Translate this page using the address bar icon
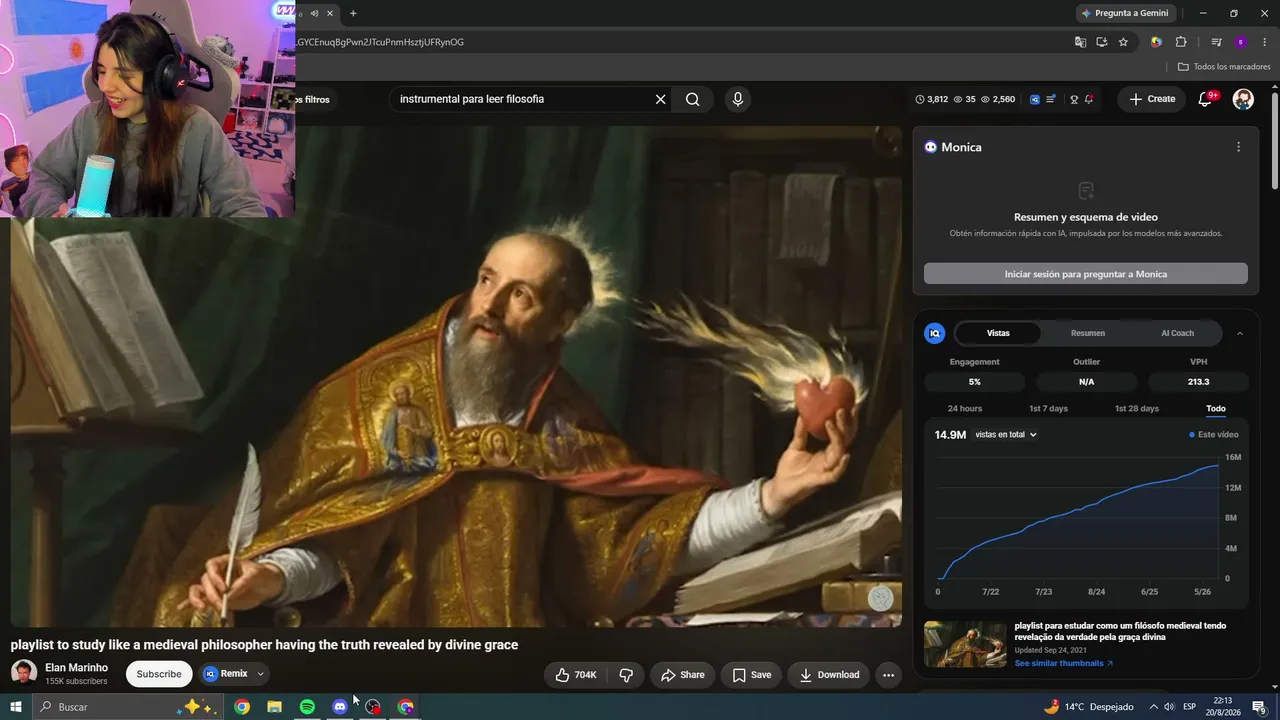The image size is (1280, 720). (x=1080, y=42)
